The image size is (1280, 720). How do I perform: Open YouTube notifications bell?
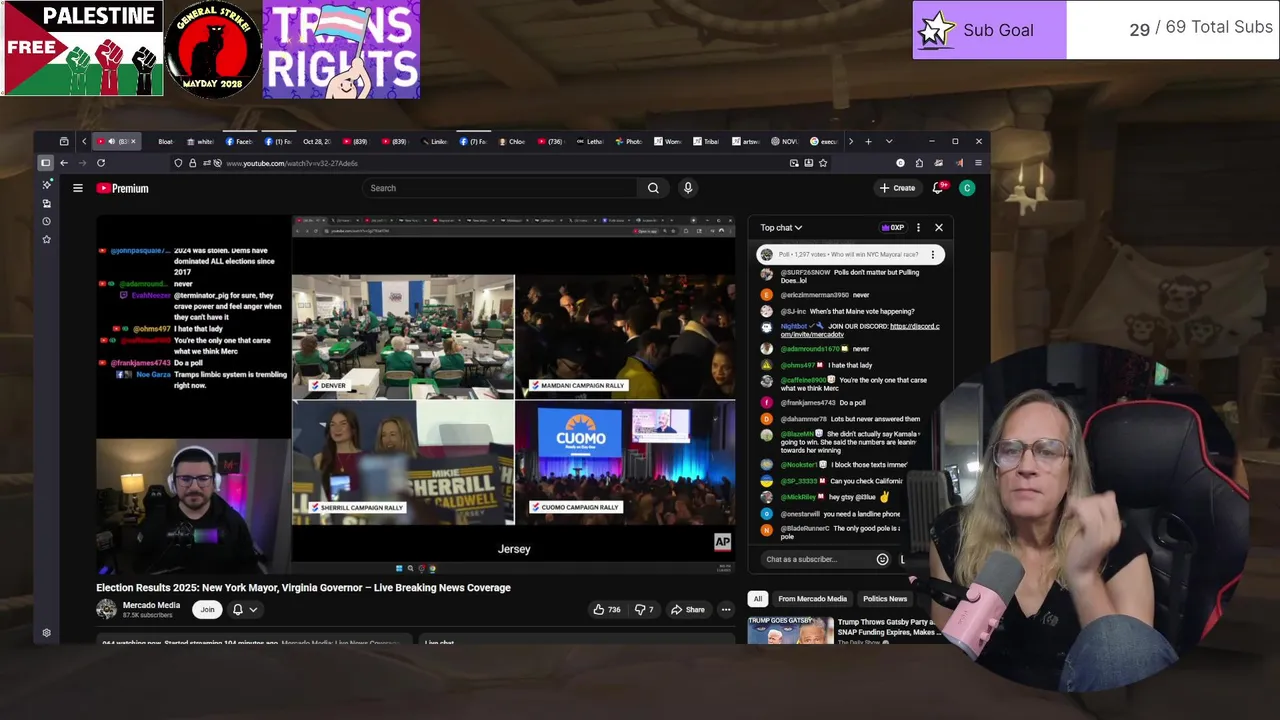point(938,188)
